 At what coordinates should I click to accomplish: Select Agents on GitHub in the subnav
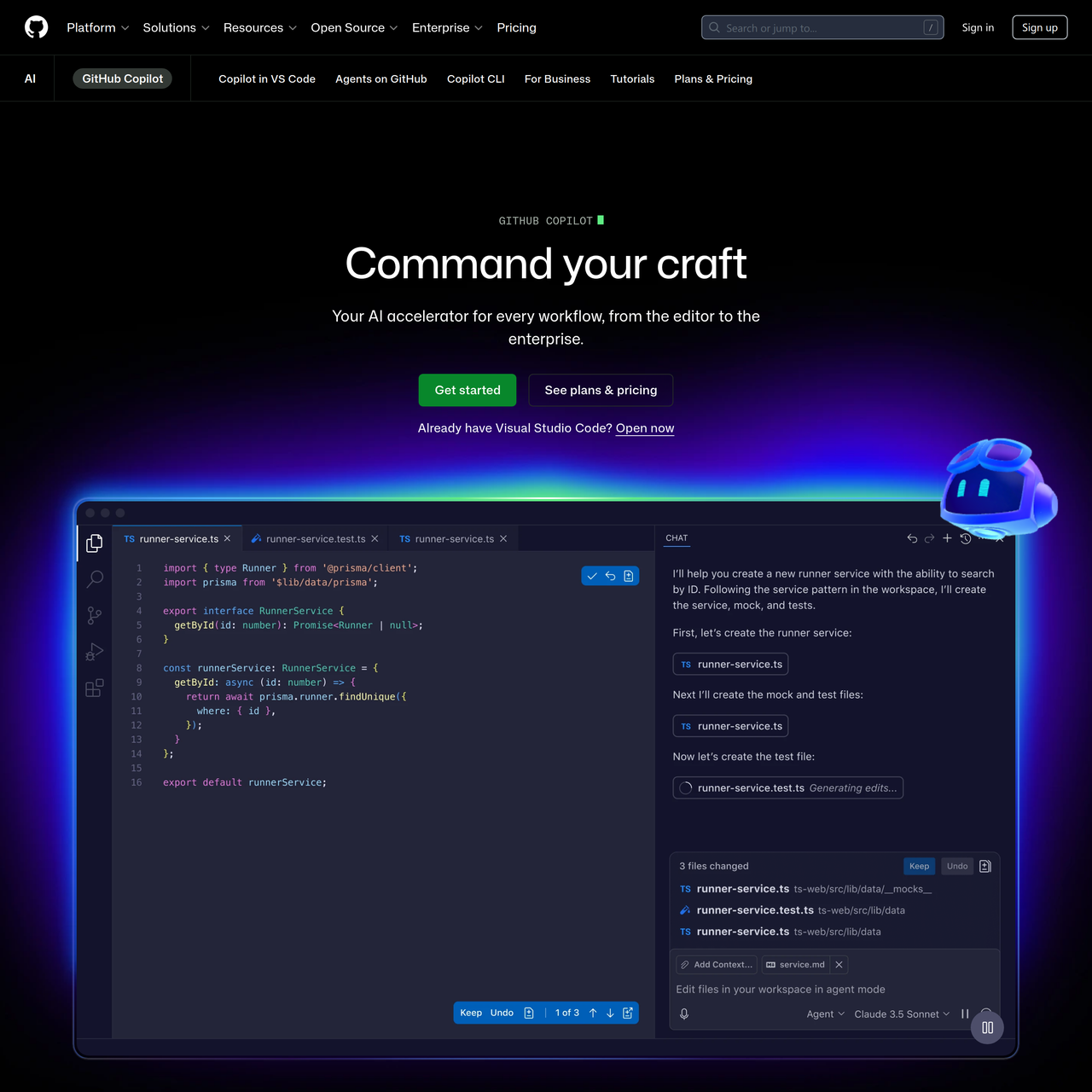[381, 78]
